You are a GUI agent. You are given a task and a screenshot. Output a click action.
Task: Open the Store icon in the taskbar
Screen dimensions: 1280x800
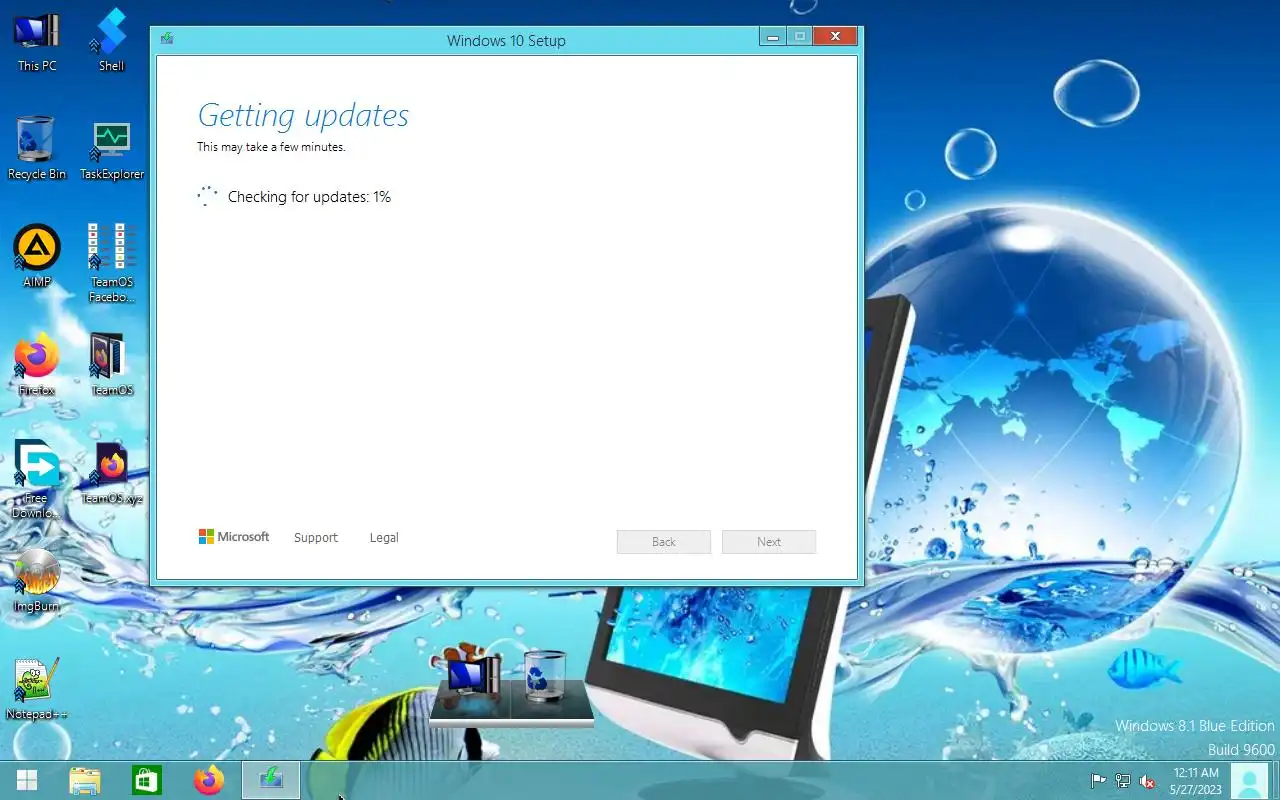coord(147,780)
